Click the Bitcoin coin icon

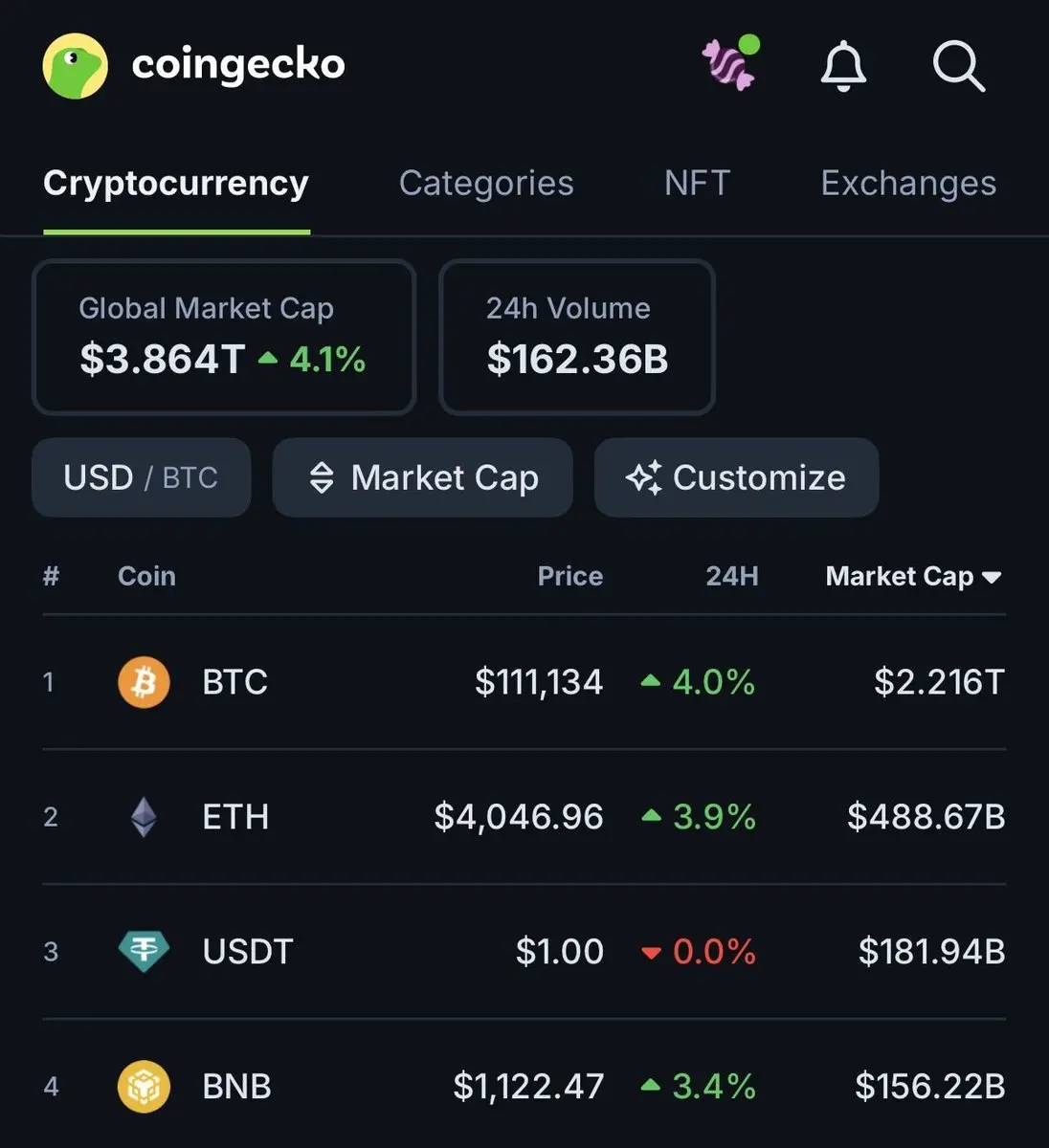point(144,682)
